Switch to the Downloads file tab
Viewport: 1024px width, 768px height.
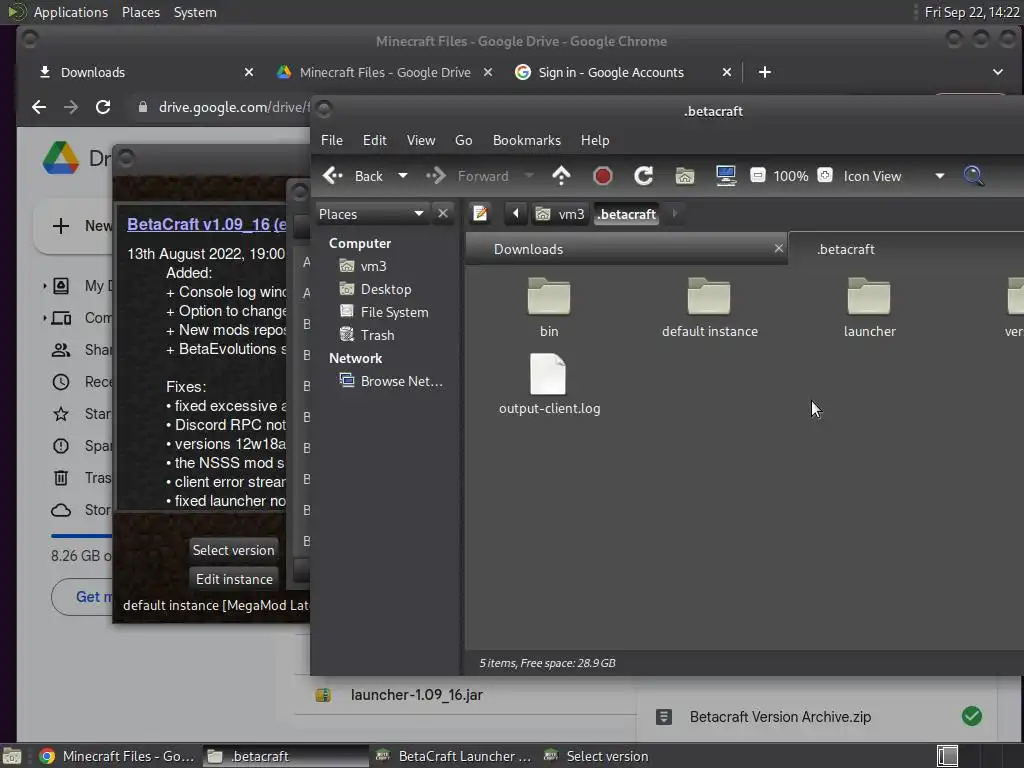point(528,249)
